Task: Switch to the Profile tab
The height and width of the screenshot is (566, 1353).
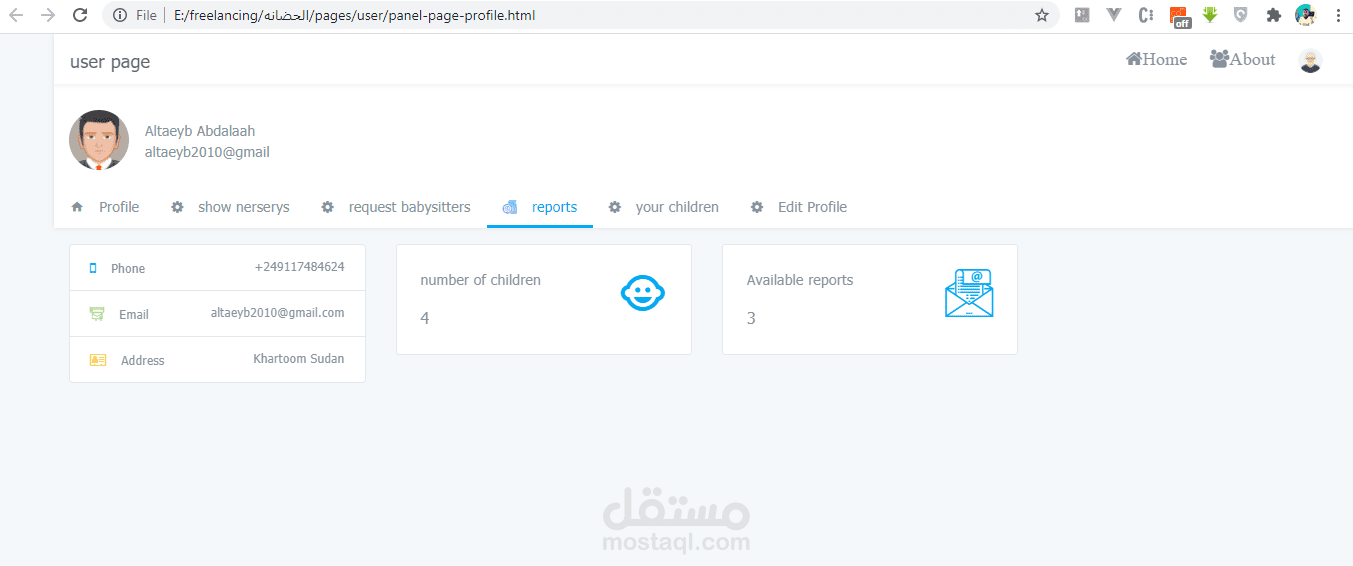Action: click(105, 207)
